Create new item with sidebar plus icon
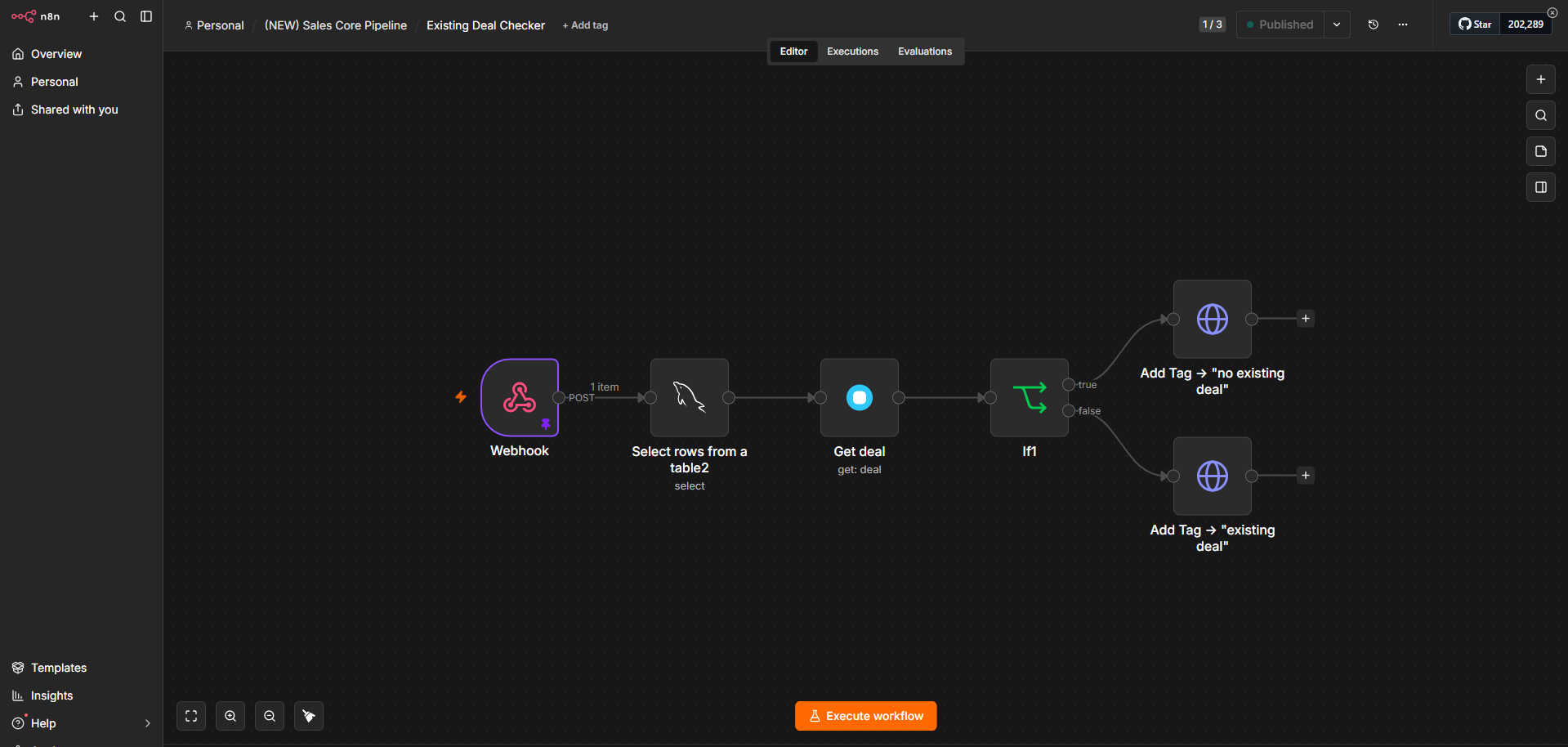 94,16
